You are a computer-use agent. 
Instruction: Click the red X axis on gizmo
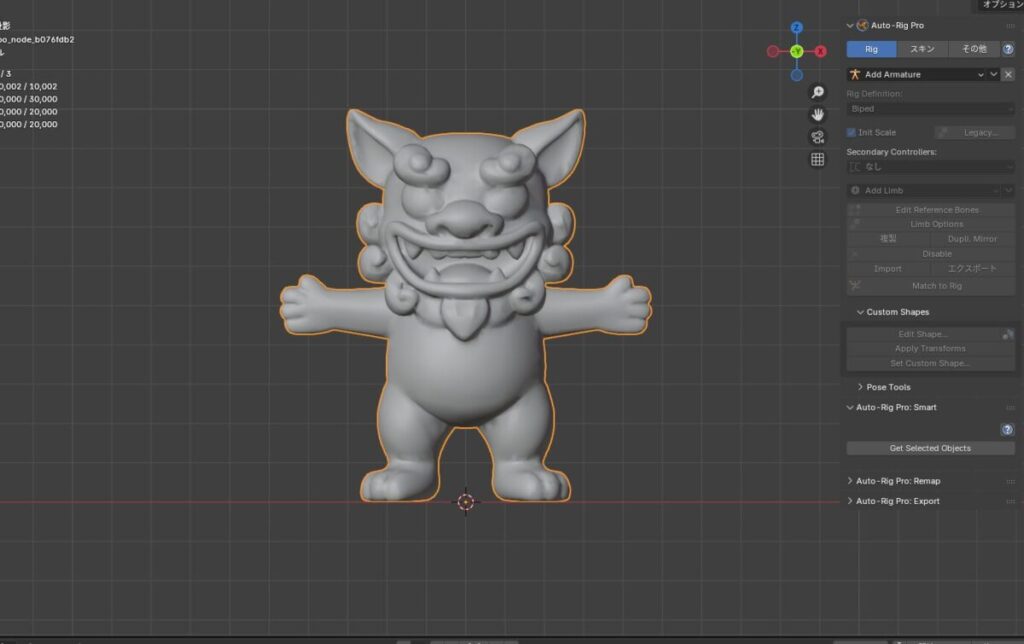pos(821,51)
